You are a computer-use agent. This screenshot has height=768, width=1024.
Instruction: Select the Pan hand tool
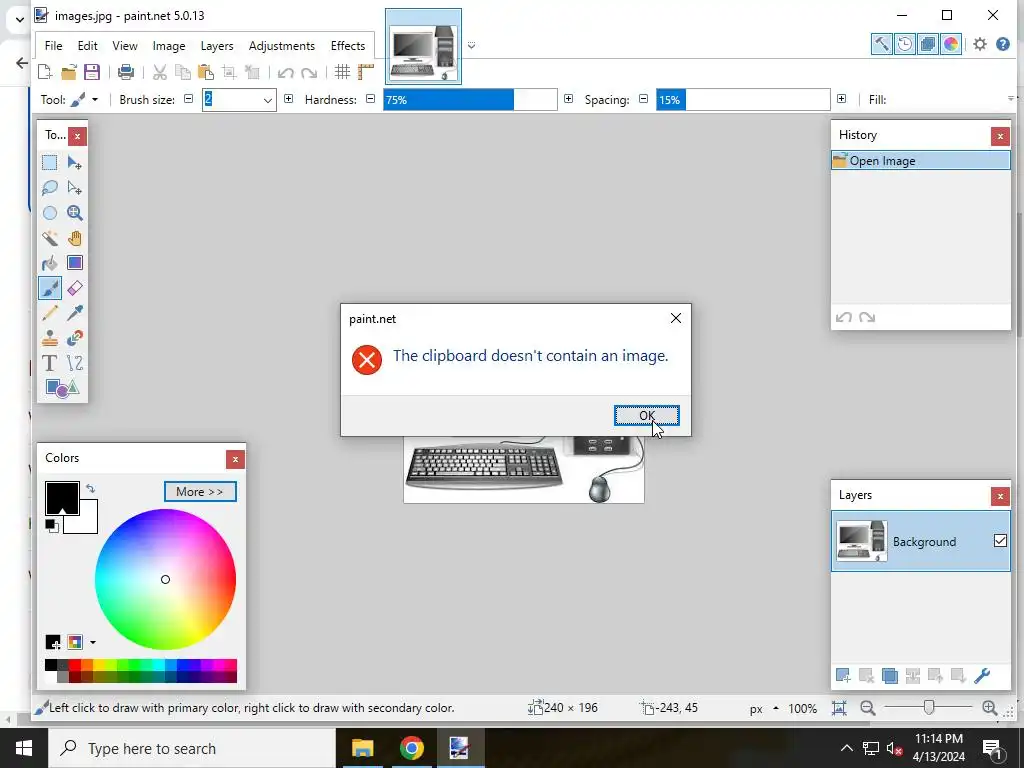[74, 238]
